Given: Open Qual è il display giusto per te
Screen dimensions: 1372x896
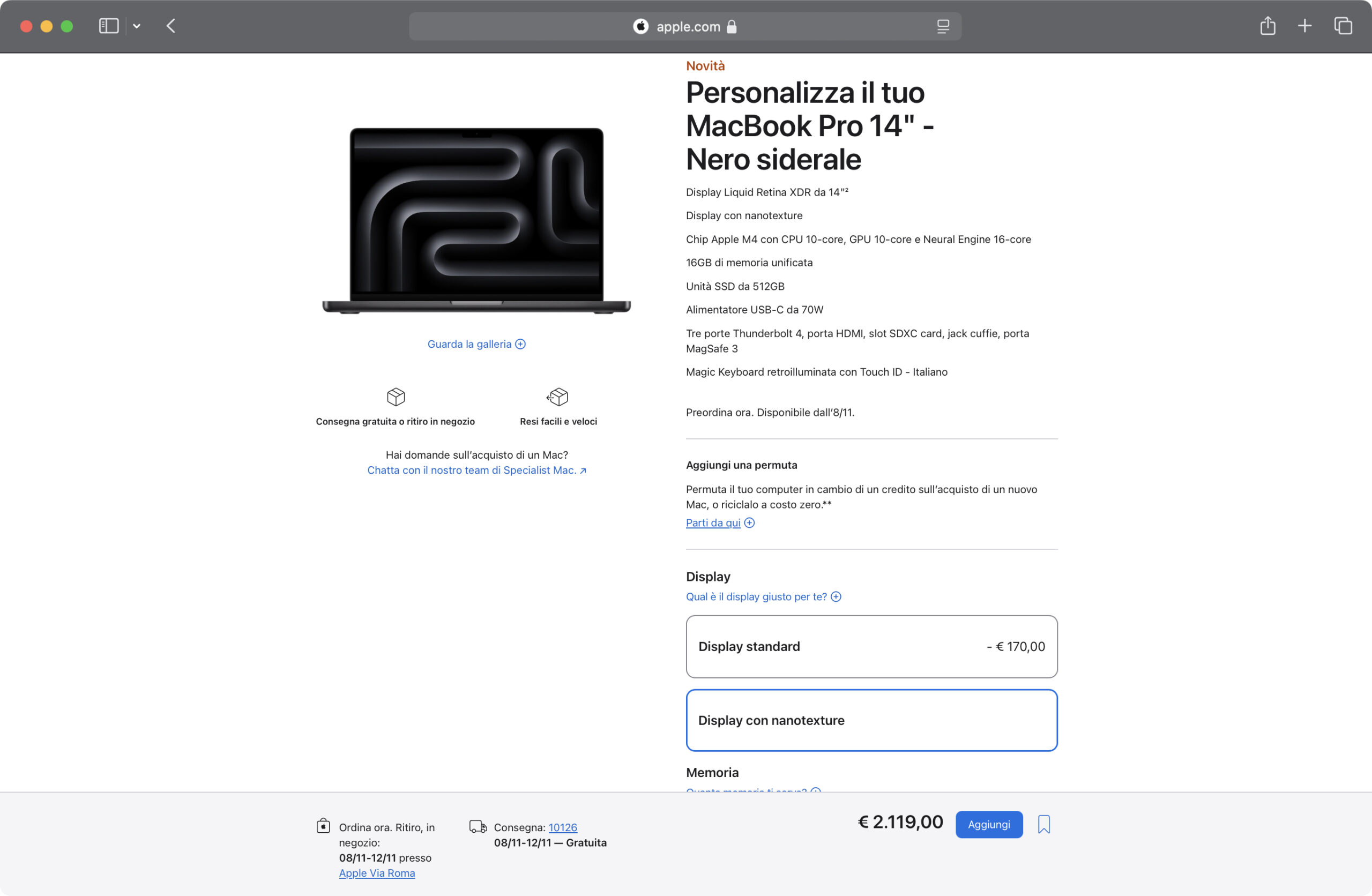Looking at the screenshot, I should point(763,597).
